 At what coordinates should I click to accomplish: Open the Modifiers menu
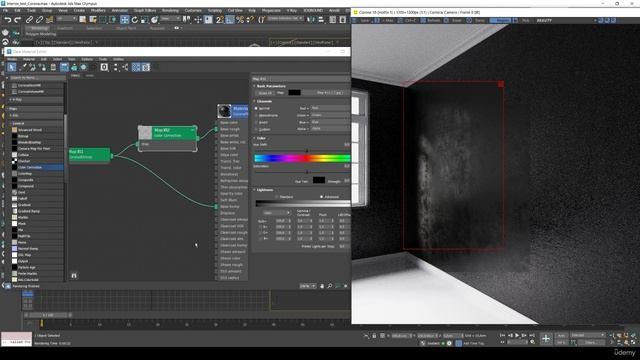(x=98, y=10)
